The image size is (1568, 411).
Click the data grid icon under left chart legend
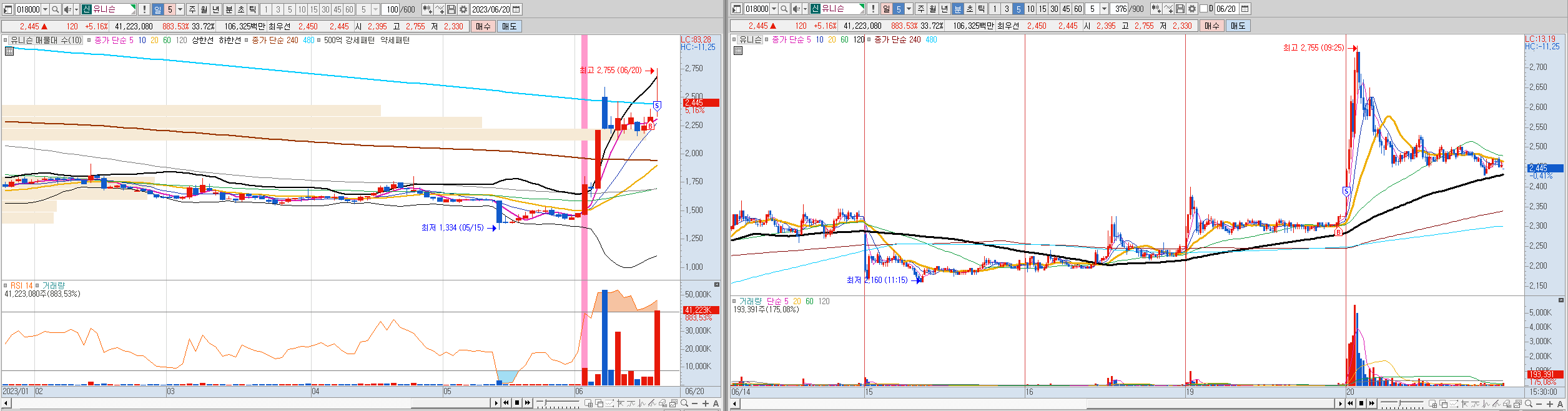tap(9, 51)
